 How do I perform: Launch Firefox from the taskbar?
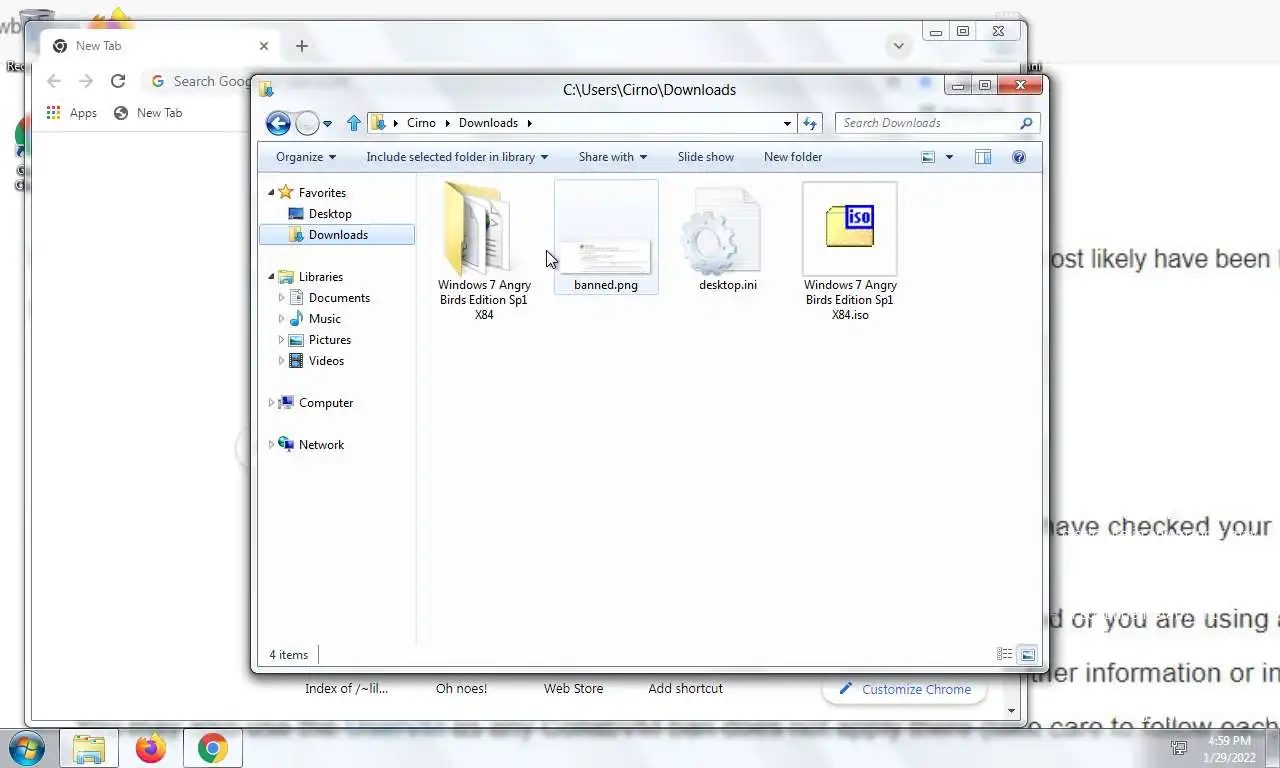click(x=151, y=748)
